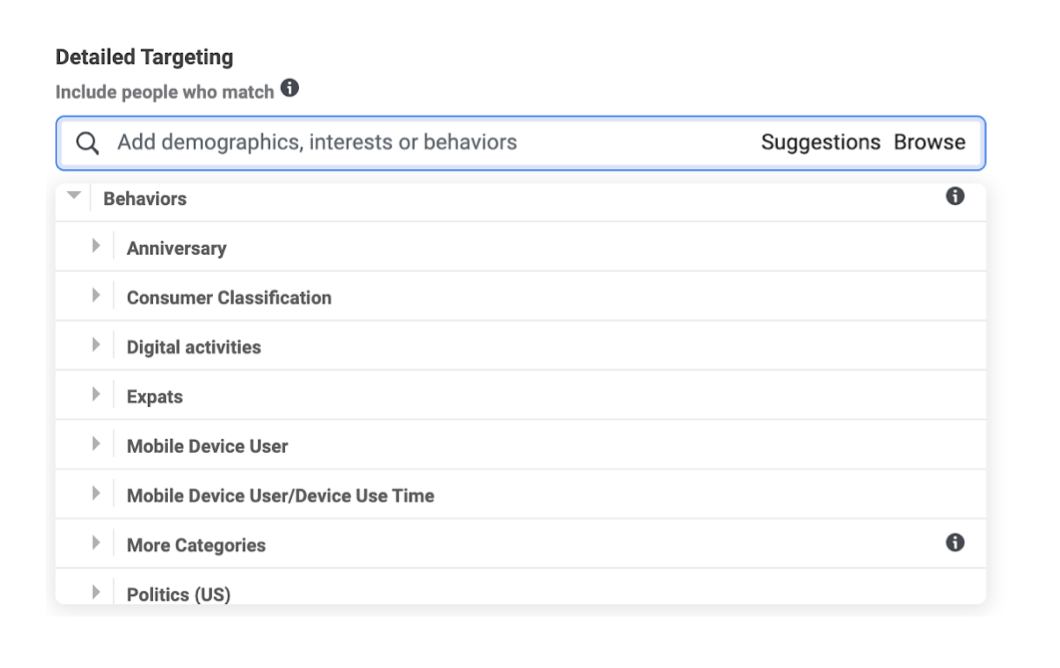Select the More Categories label
The width and height of the screenshot is (1060, 668).
[196, 546]
